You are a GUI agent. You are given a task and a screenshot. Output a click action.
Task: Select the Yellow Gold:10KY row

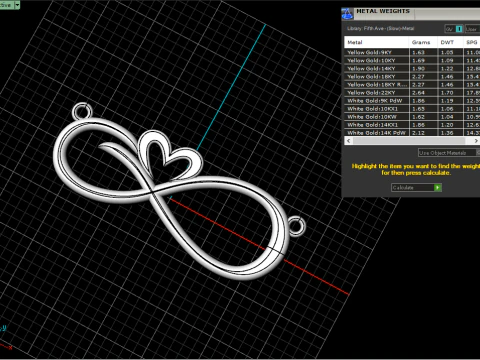[412, 60]
